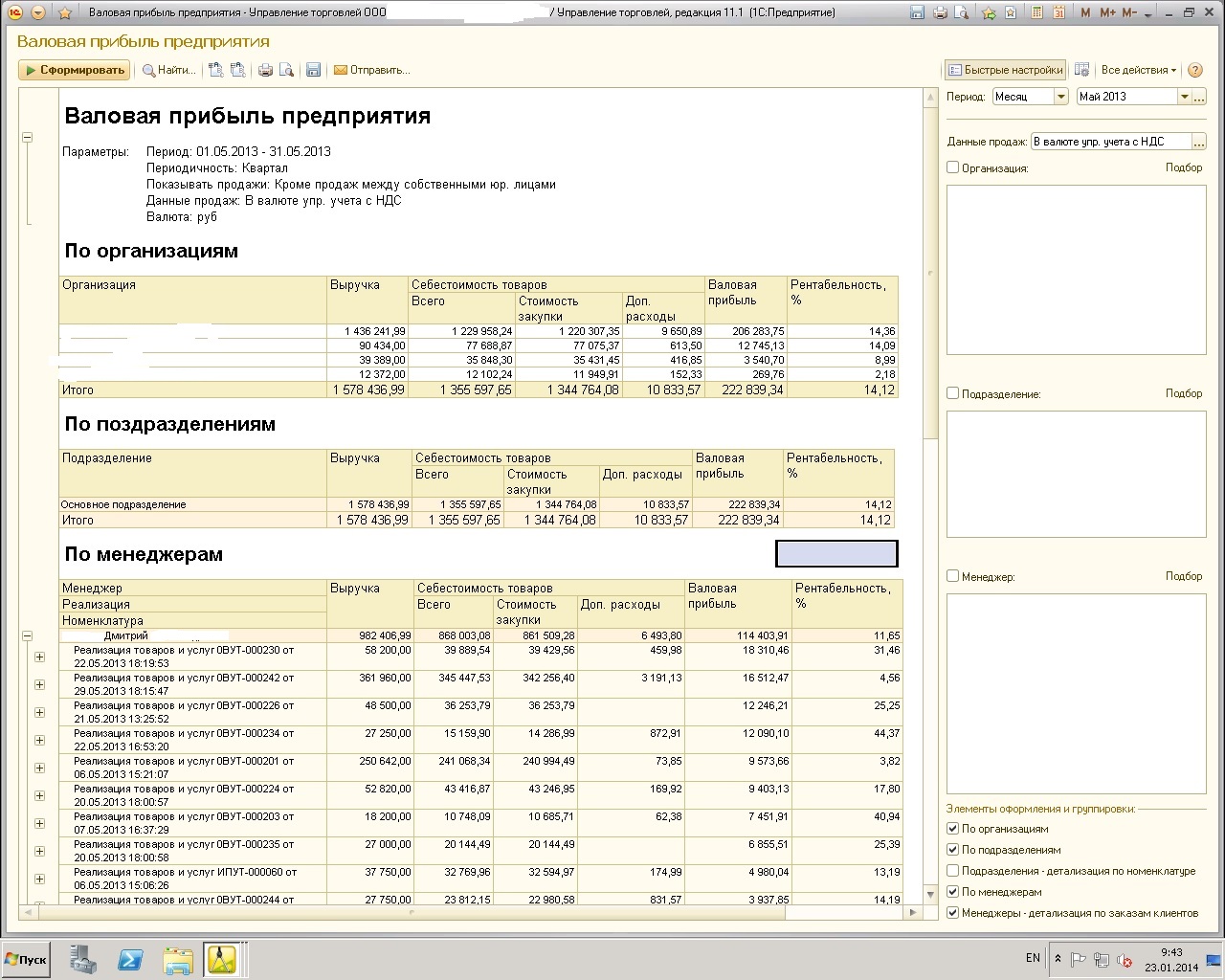Untick Менеджеры - детализация по заказам клиентов
1225x980 pixels.
[952, 913]
